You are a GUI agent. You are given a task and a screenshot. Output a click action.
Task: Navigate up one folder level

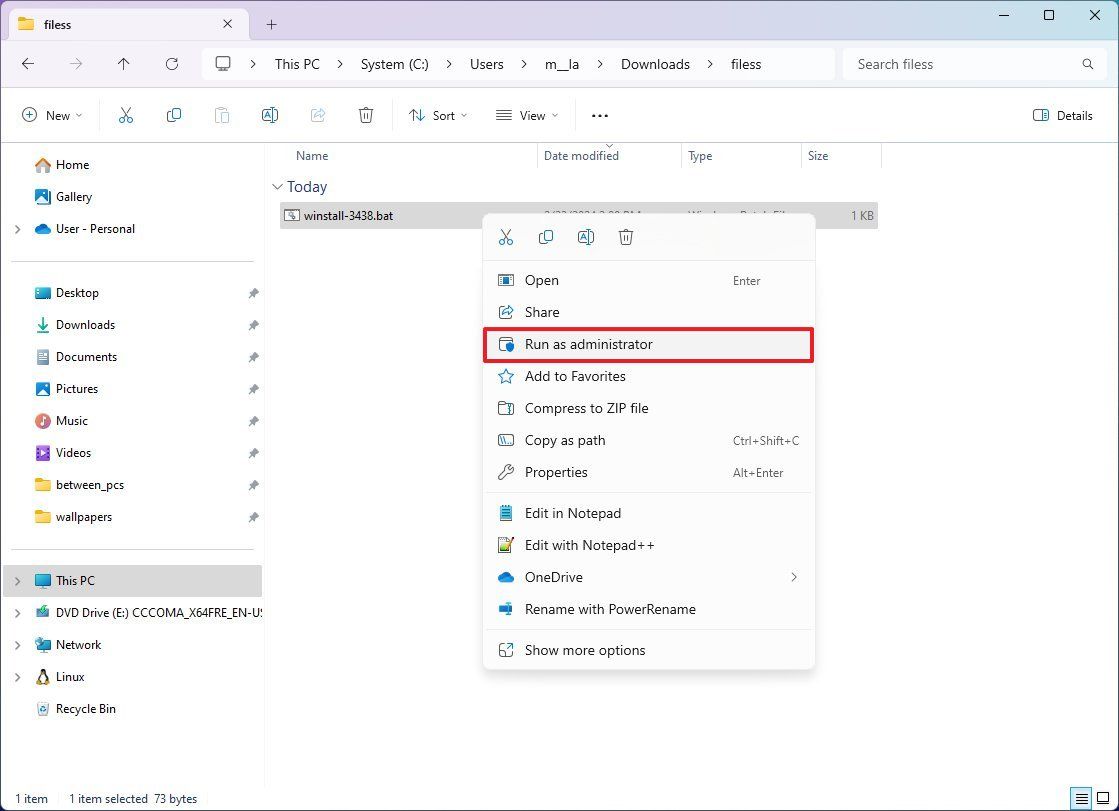pyautogui.click(x=123, y=64)
